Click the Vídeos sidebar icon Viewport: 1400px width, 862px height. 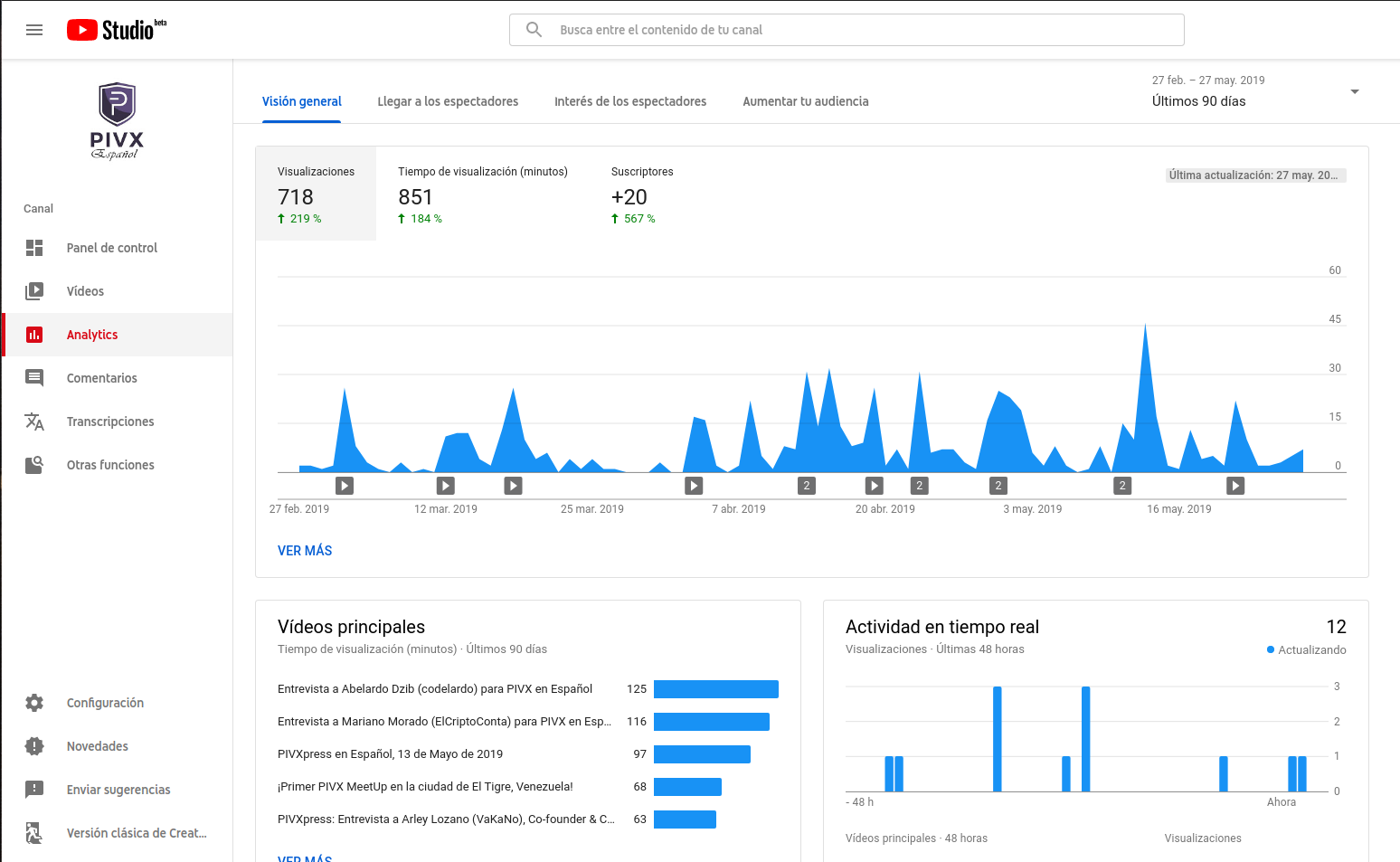(x=34, y=291)
